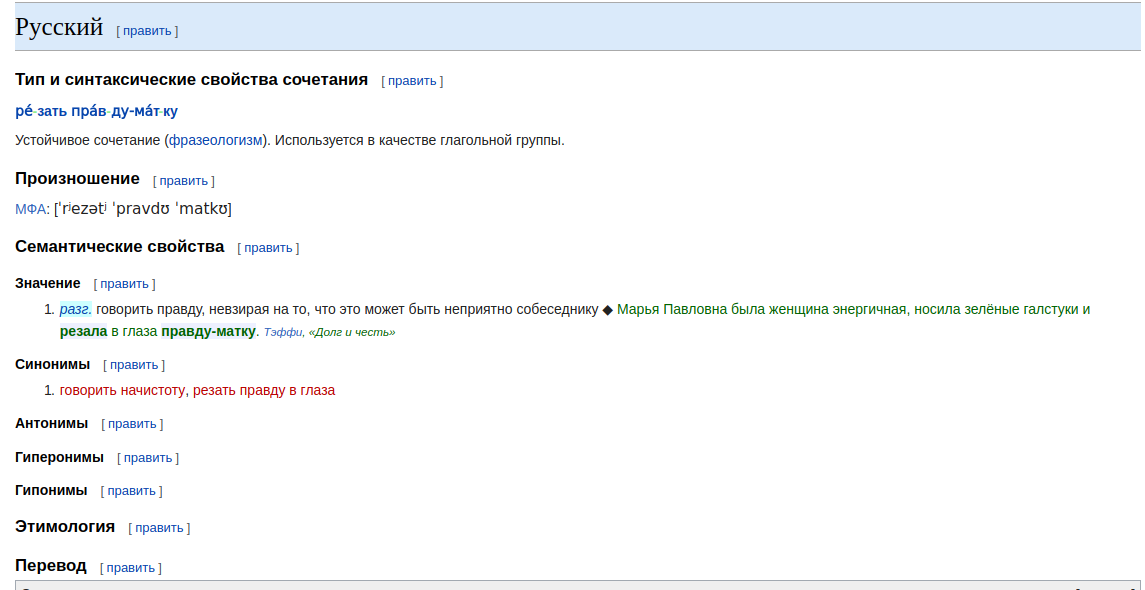Edit the Русский section
This screenshot has height=590, width=1145.
147,31
